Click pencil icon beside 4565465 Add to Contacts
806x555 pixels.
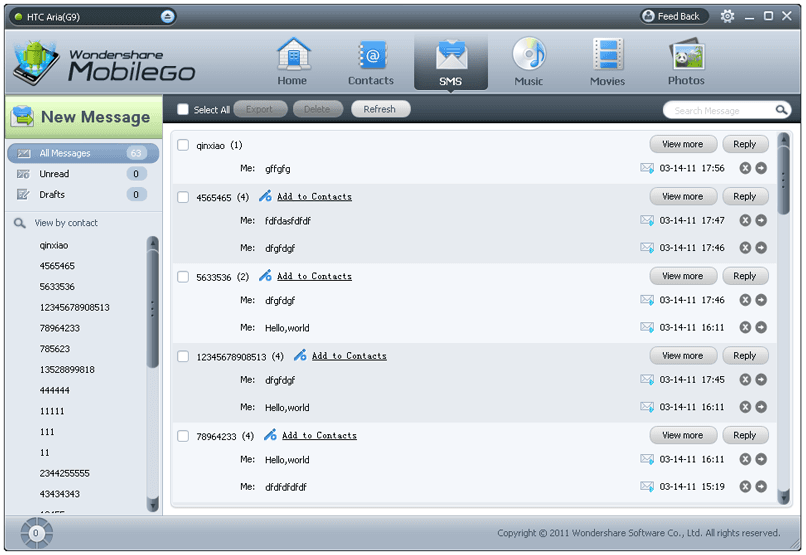point(265,196)
